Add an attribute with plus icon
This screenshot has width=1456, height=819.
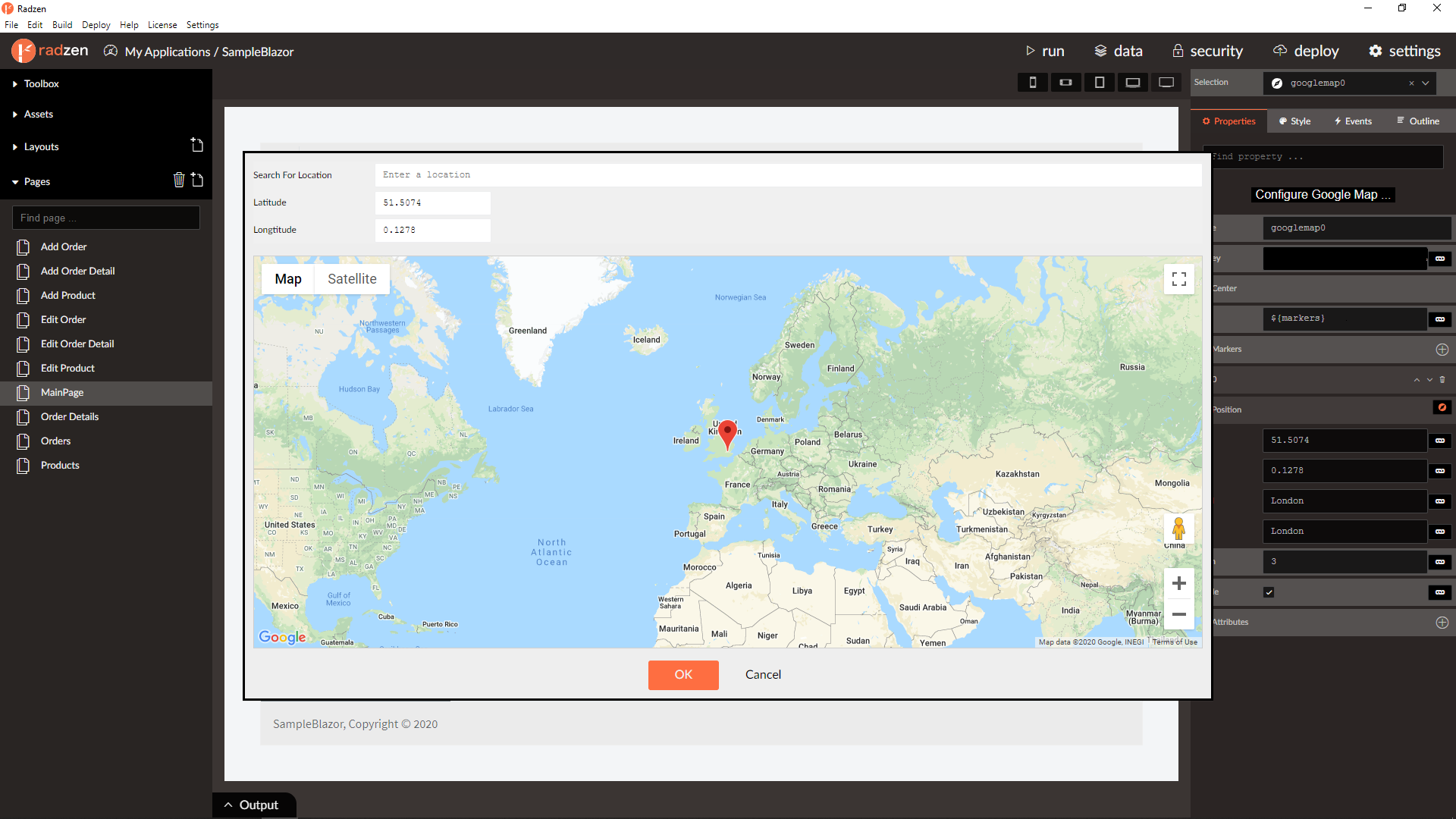[1442, 623]
